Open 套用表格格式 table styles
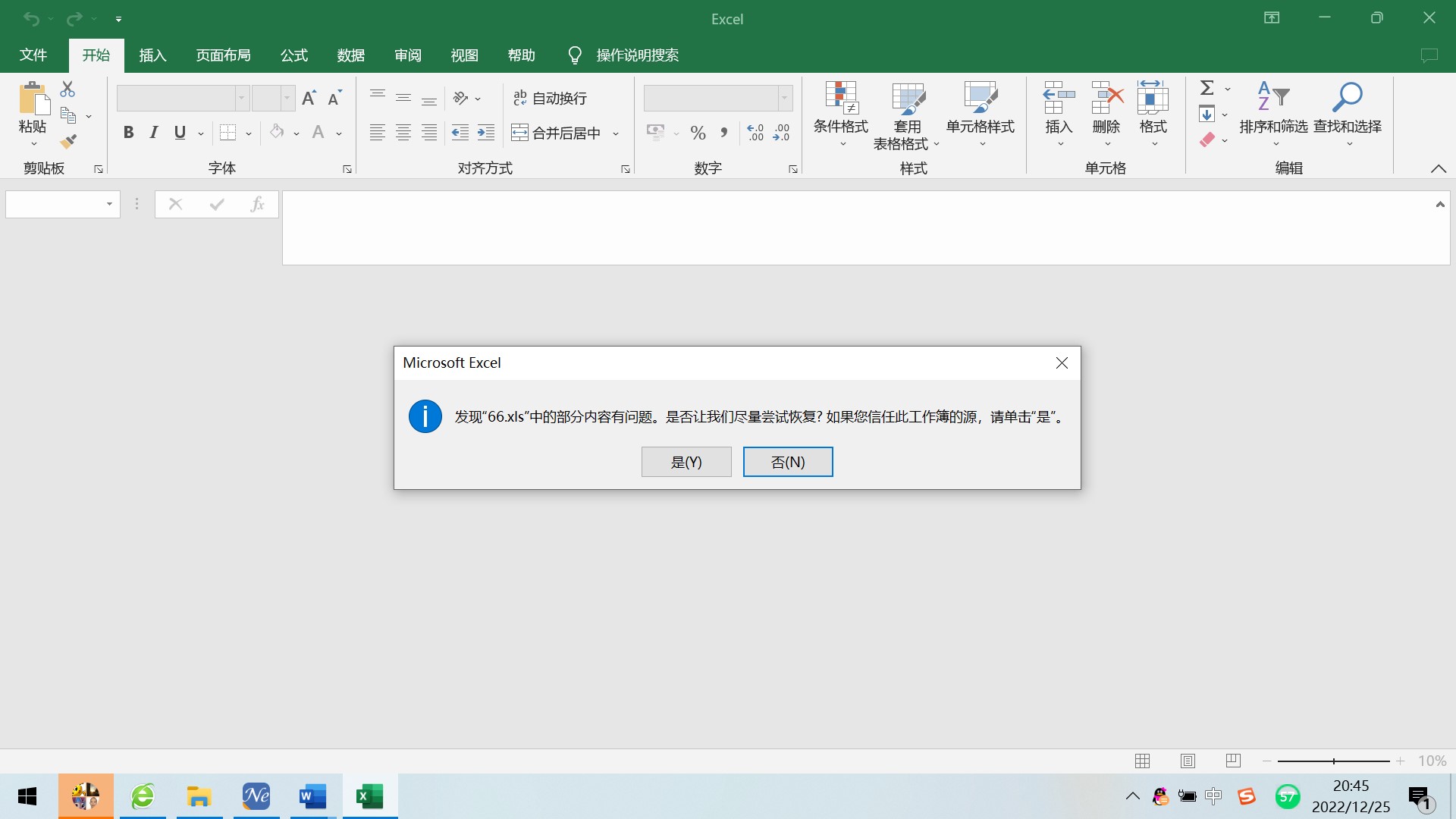Image resolution: width=1456 pixels, height=819 pixels. 907,115
